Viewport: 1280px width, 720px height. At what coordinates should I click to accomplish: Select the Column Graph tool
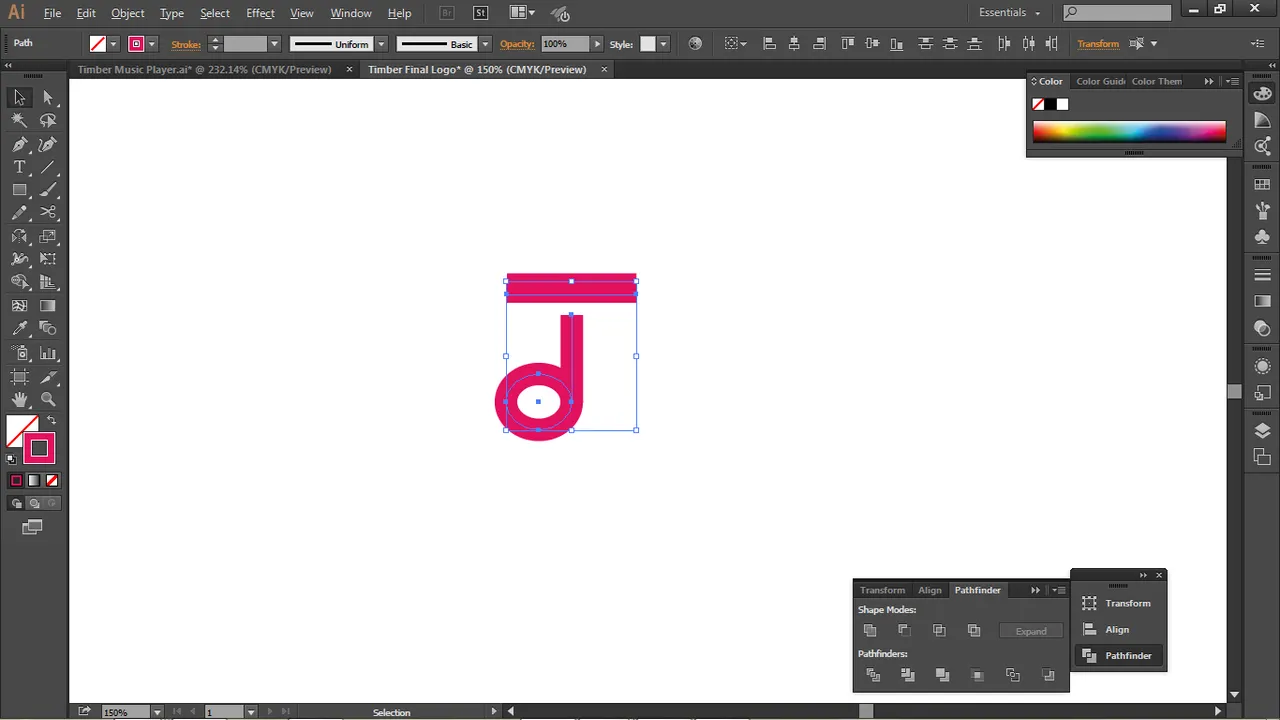click(x=48, y=353)
